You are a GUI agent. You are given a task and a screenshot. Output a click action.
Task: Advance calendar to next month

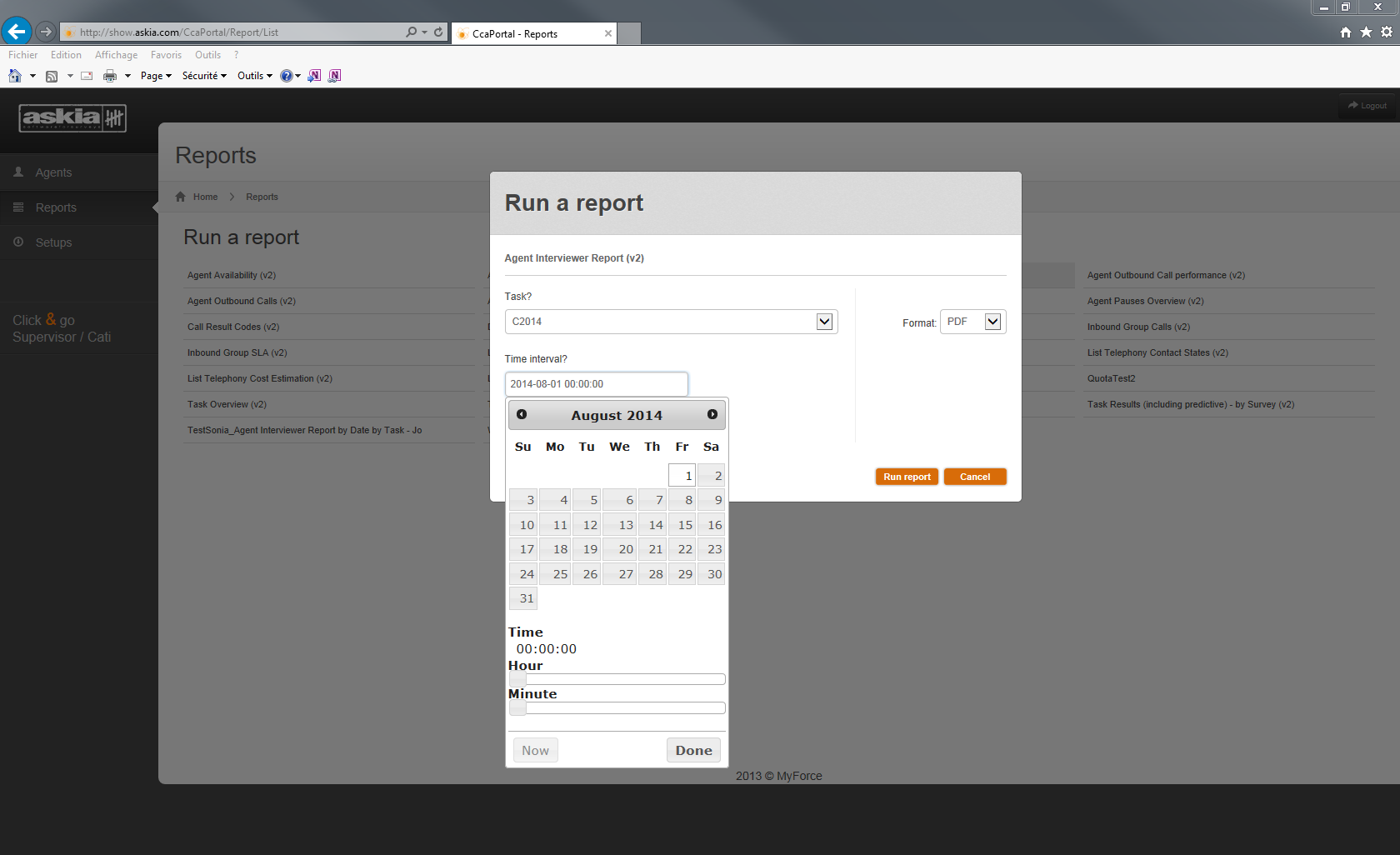click(x=712, y=414)
